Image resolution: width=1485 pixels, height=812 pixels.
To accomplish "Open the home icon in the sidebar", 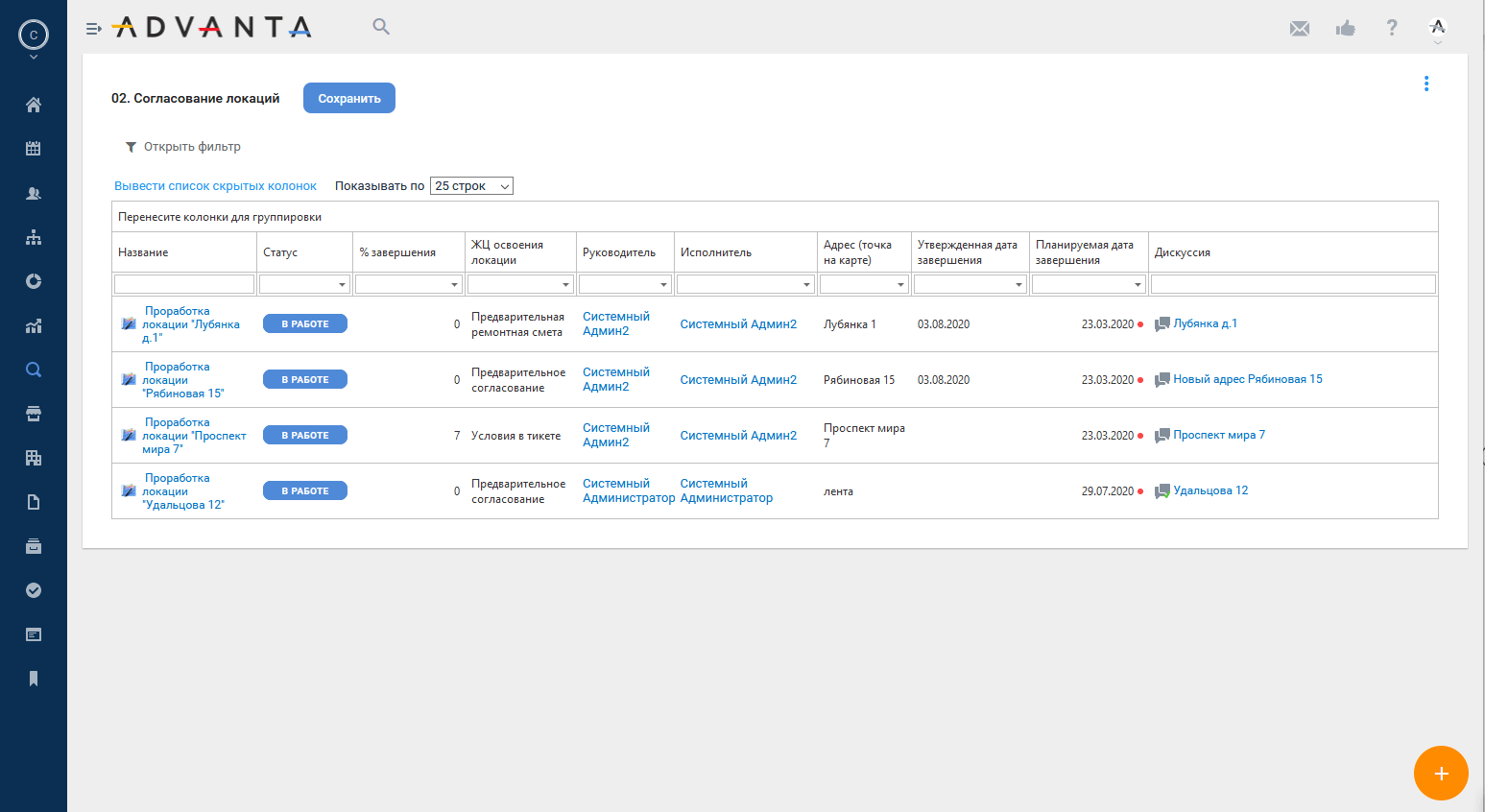I will 34,105.
